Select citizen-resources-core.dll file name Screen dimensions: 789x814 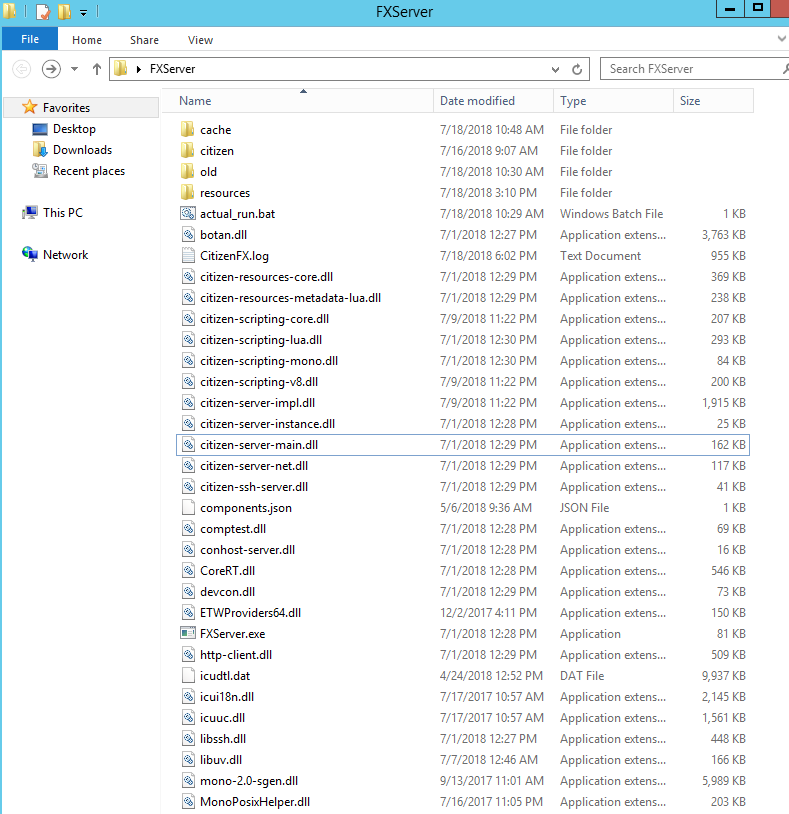tap(266, 277)
